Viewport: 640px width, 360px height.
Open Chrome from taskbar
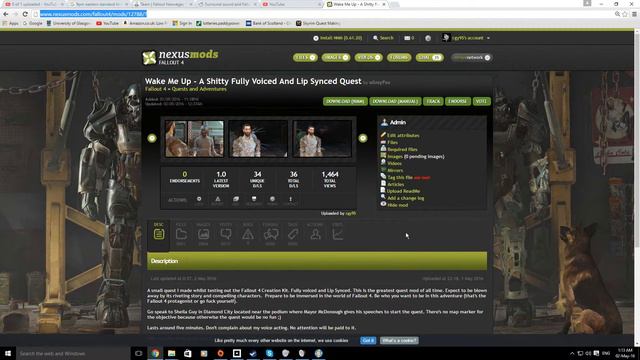155,353
